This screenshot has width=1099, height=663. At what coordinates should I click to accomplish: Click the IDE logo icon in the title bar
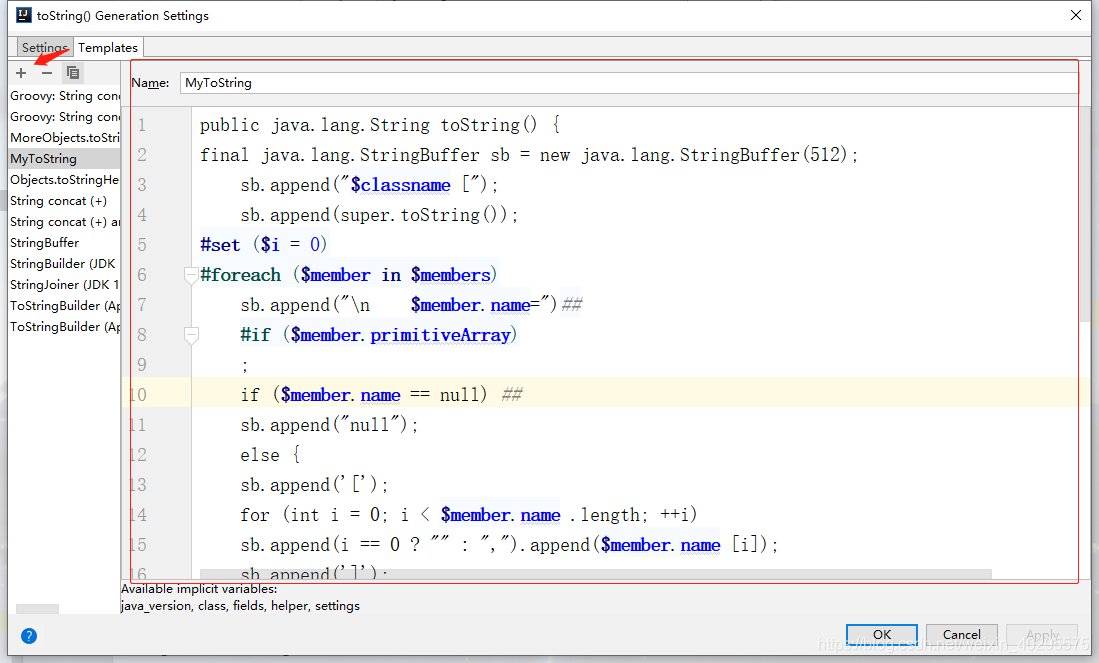coord(22,15)
